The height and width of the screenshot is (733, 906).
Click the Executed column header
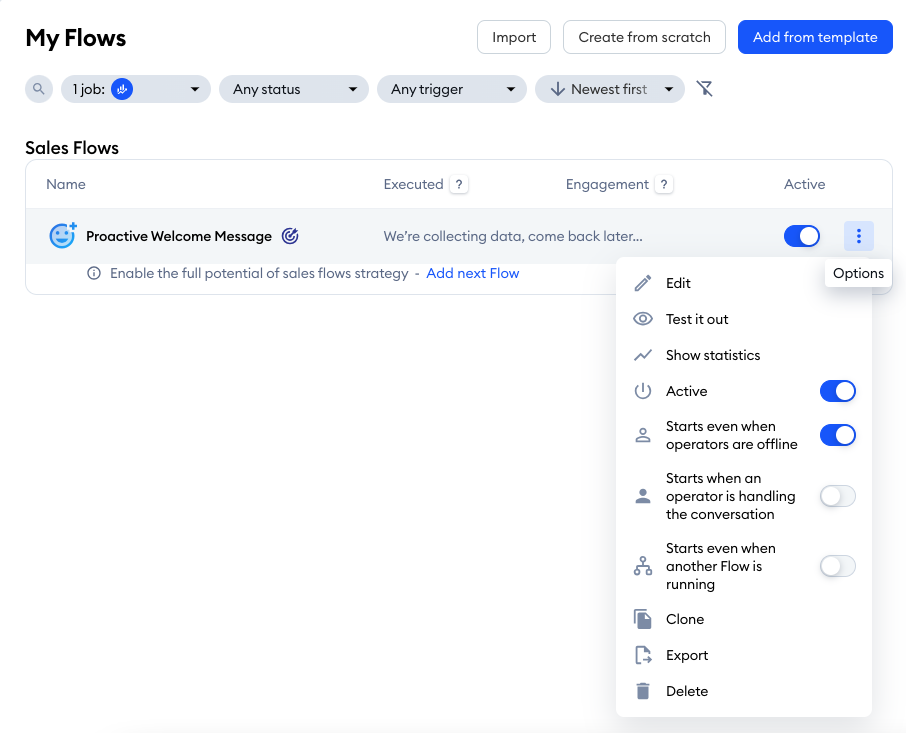413,184
